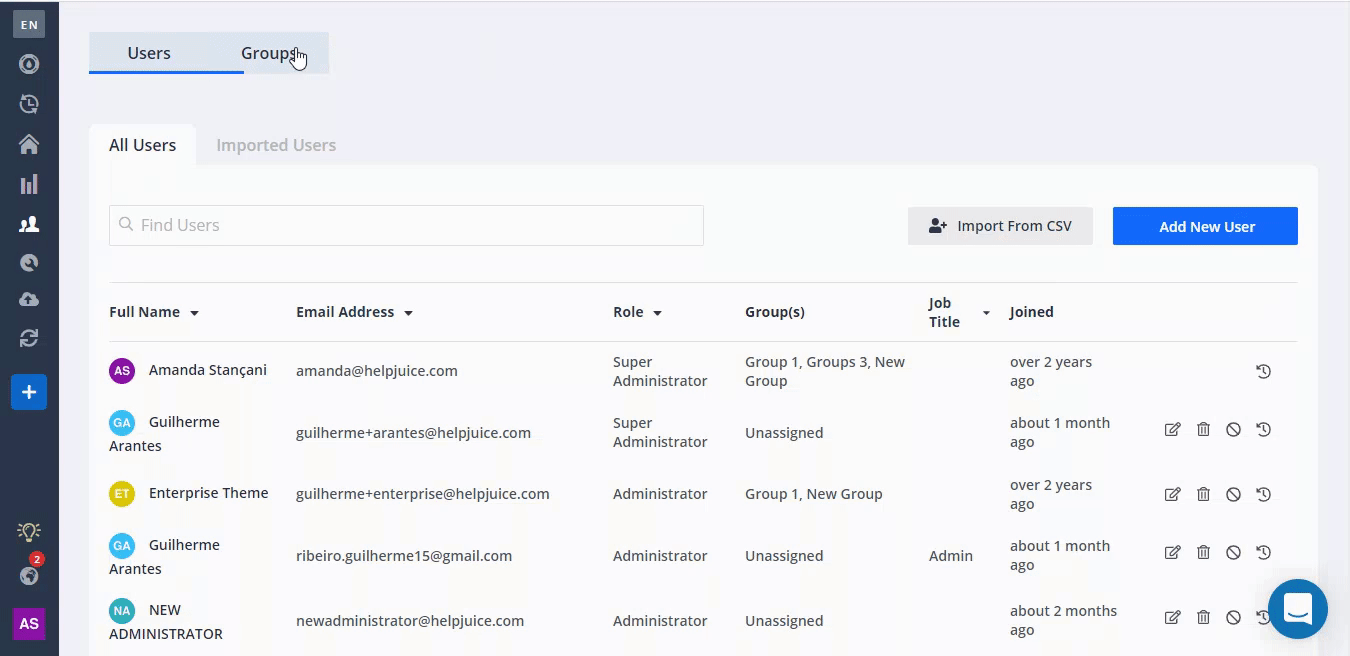Open the EN language selector in sidebar
Viewport: 1350px width, 656px height.
click(x=29, y=24)
